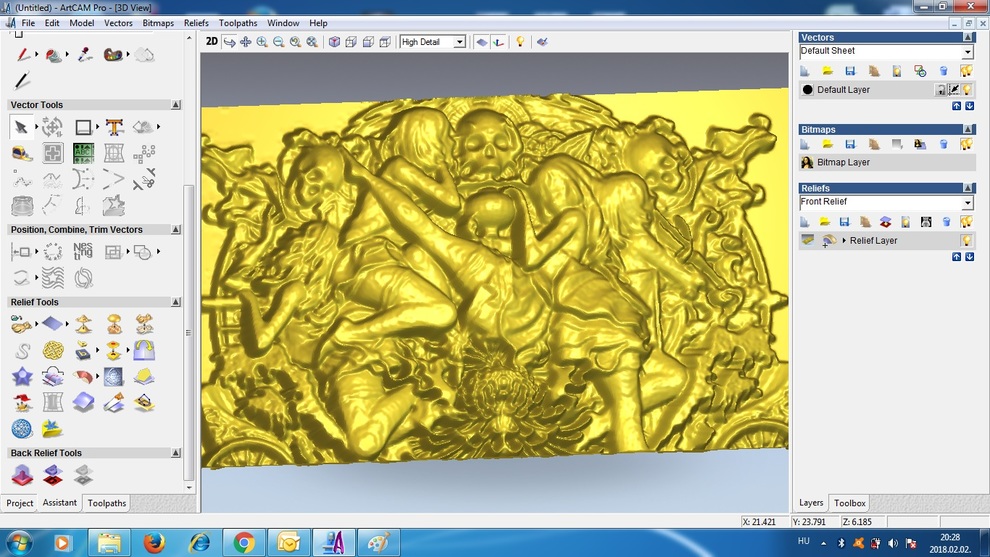Toggle the Default Layer lock icon
This screenshot has height=557, width=990.
[941, 90]
